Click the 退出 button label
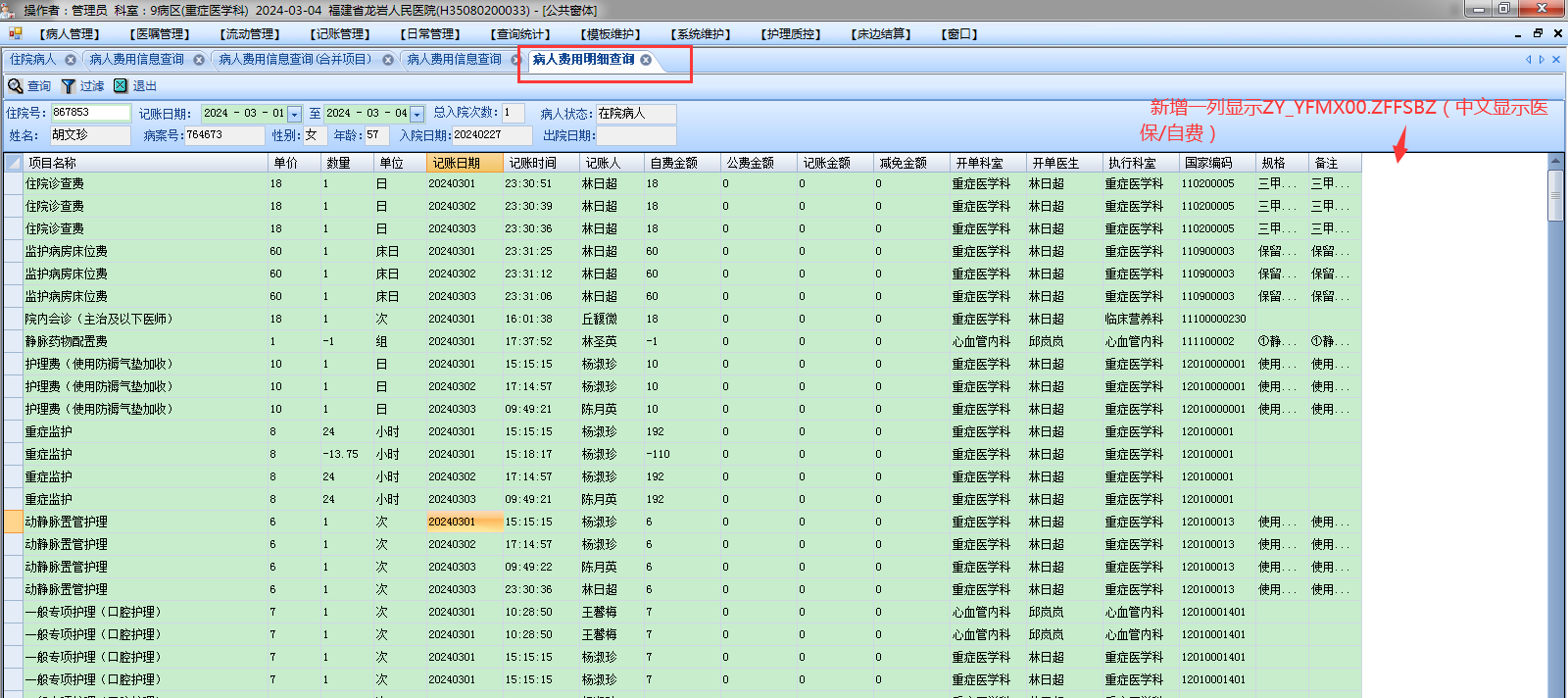The height and width of the screenshot is (698, 1568). (x=145, y=86)
